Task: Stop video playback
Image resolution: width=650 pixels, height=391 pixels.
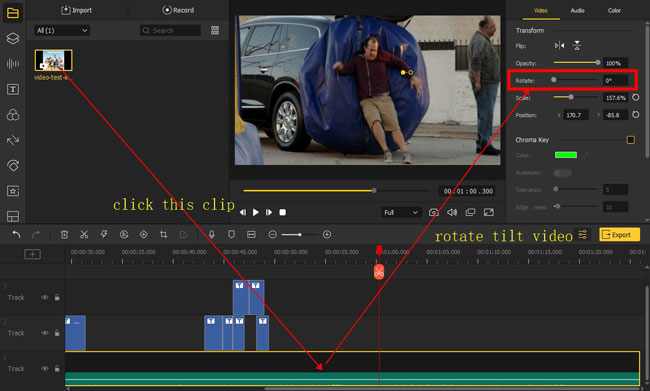Action: [x=282, y=212]
